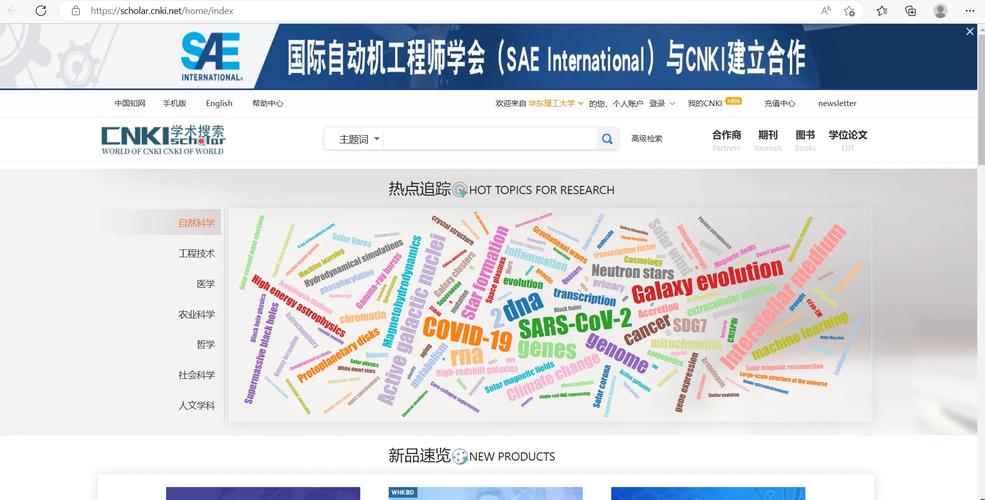Open the browser profile avatar
The image size is (985, 500).
(x=940, y=11)
